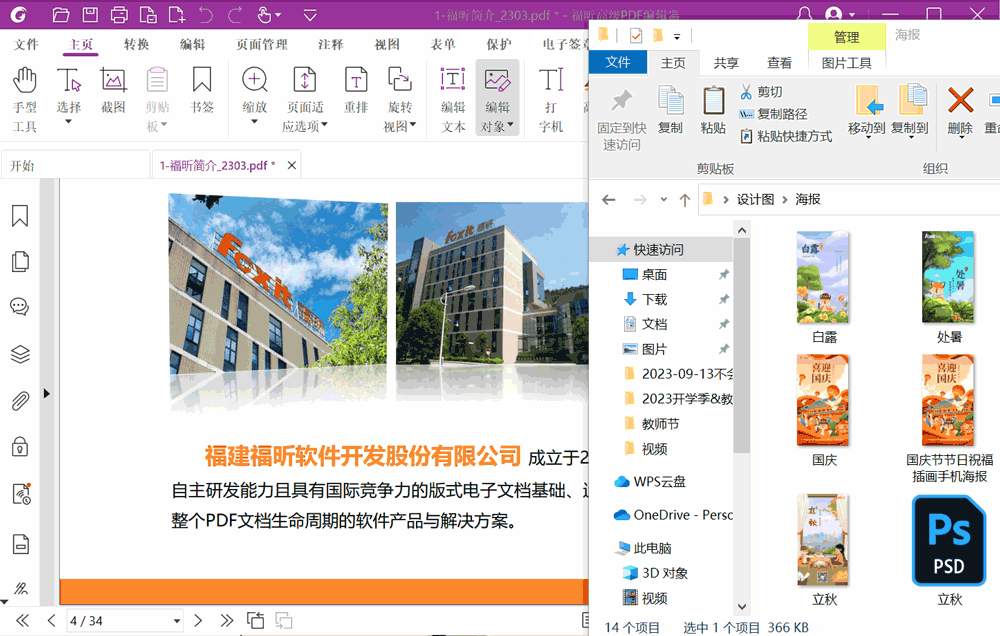
Task: Open the Explorer View (查看) tab
Action: coord(779,63)
